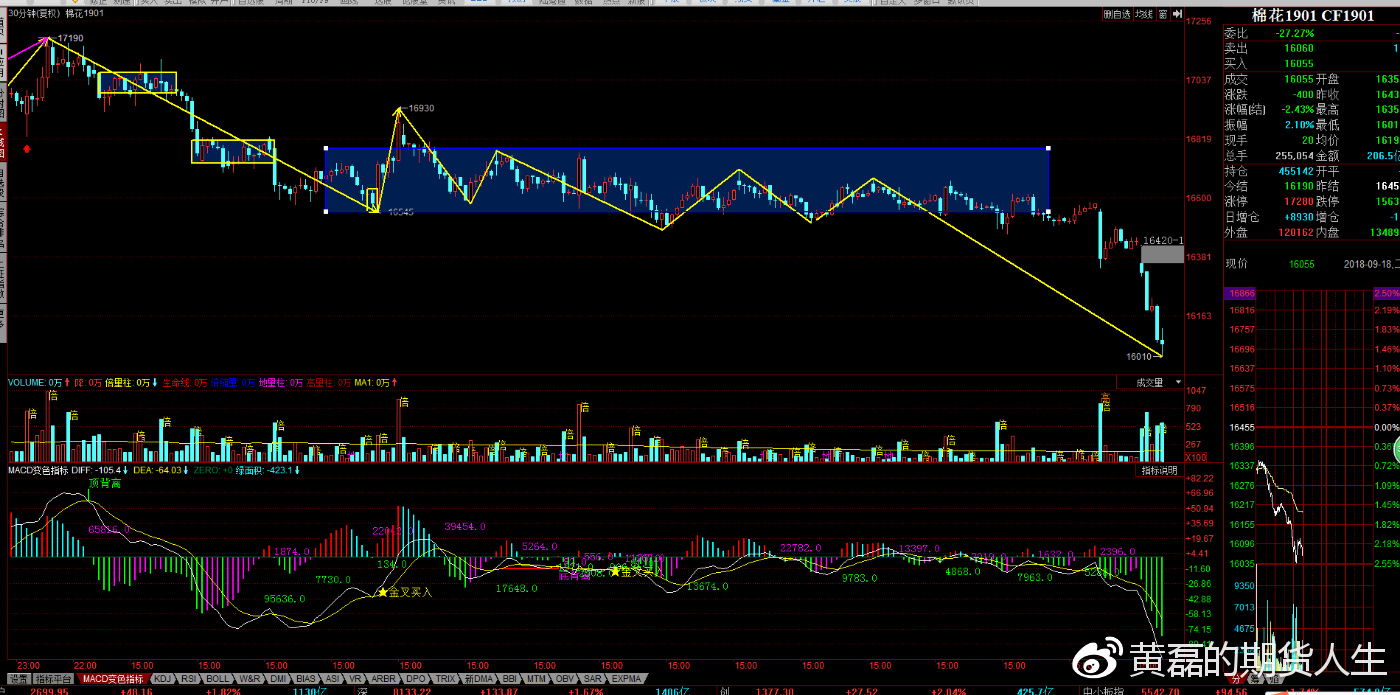This screenshot has height=695, width=1400.
Task: Click the 17190 high price label
Action: [70, 38]
